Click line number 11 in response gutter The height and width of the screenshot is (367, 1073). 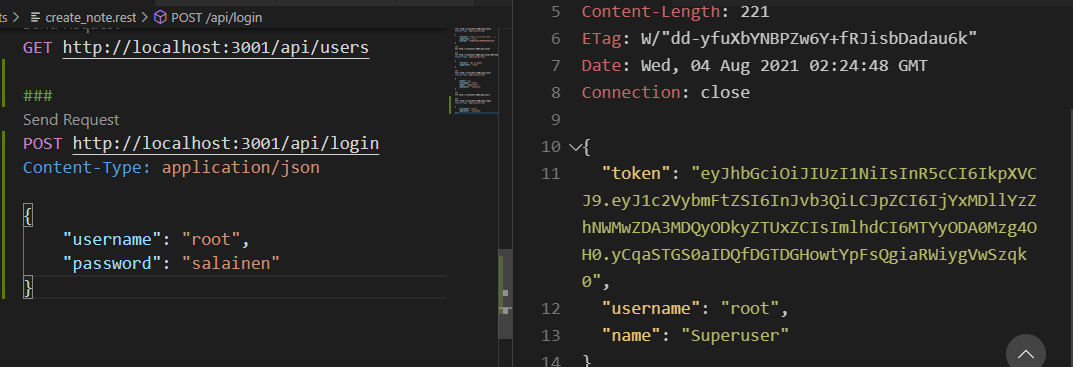click(551, 173)
